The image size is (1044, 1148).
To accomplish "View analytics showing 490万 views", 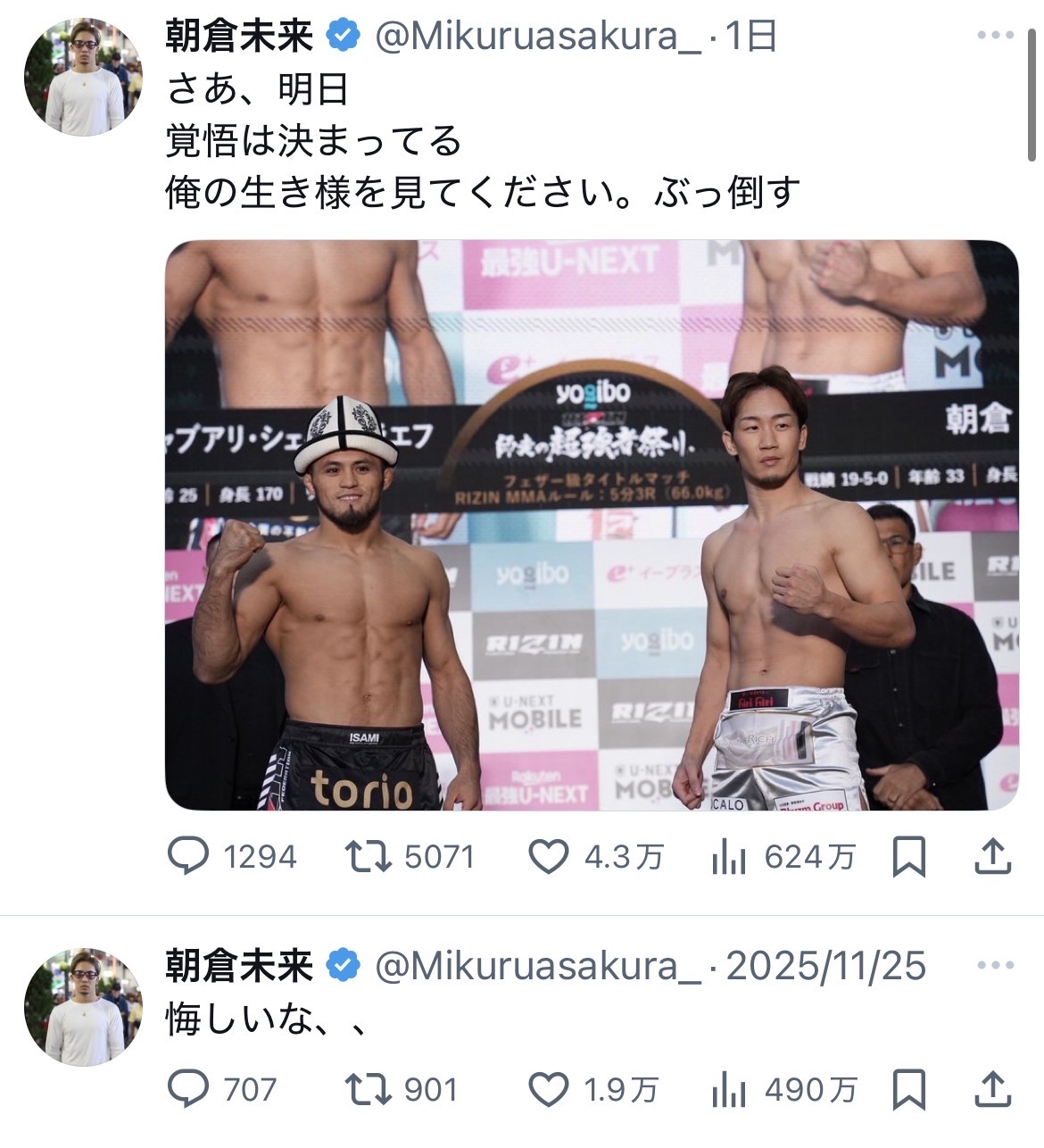I will tap(729, 1091).
